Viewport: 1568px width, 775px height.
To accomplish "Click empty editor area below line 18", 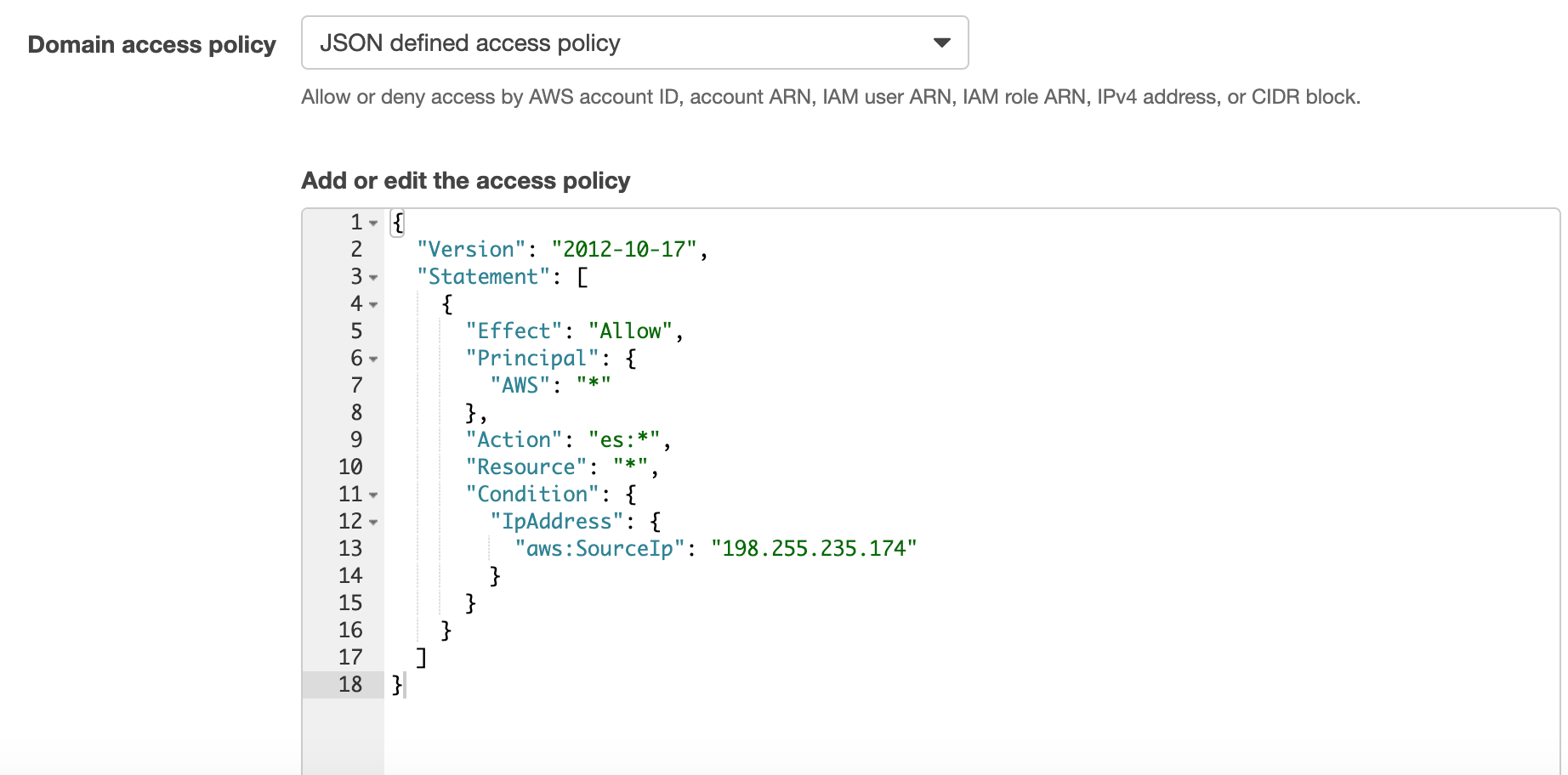I will pos(969,736).
